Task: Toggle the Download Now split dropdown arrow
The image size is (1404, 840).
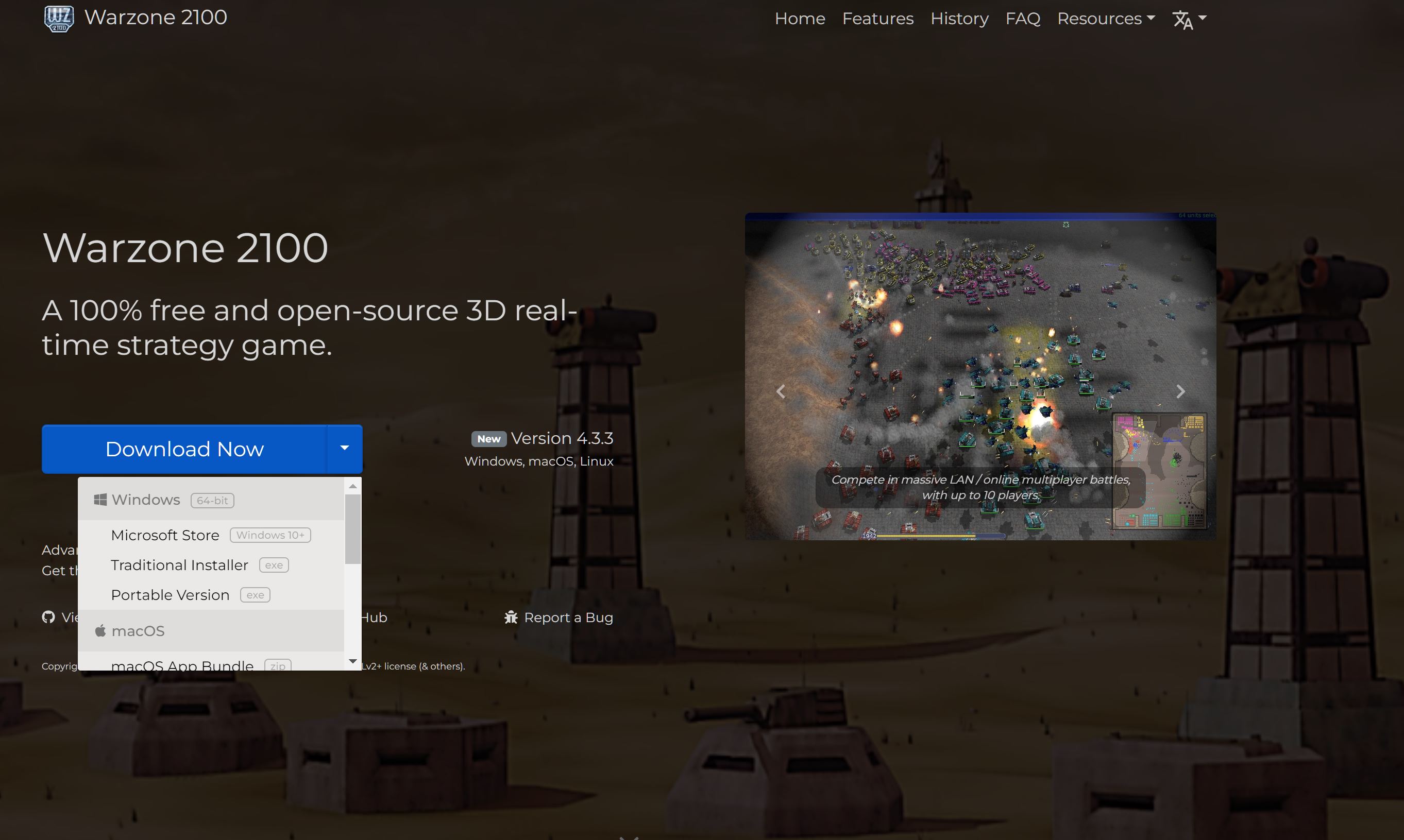Action: [x=344, y=448]
